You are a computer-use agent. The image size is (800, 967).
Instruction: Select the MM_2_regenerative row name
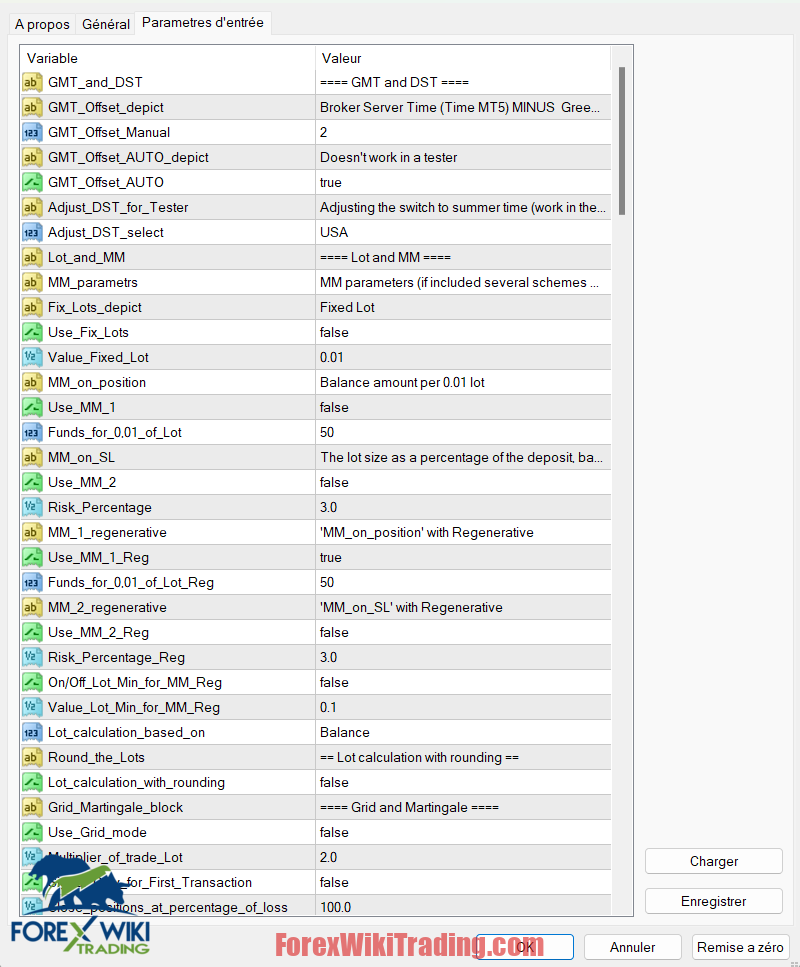107,607
